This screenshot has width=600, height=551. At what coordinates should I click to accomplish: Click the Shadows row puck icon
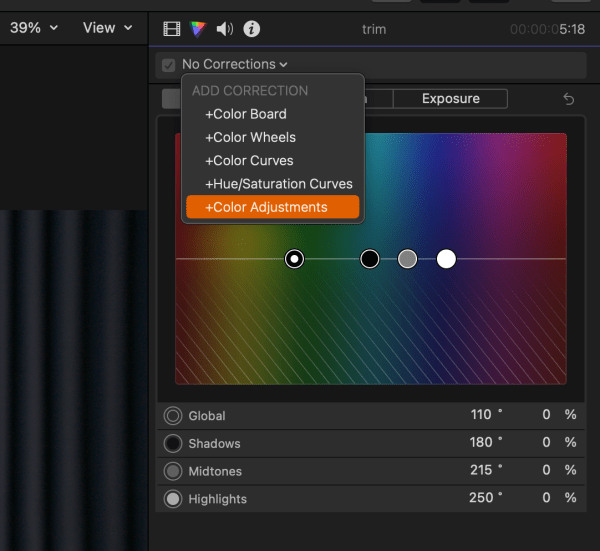point(172,443)
